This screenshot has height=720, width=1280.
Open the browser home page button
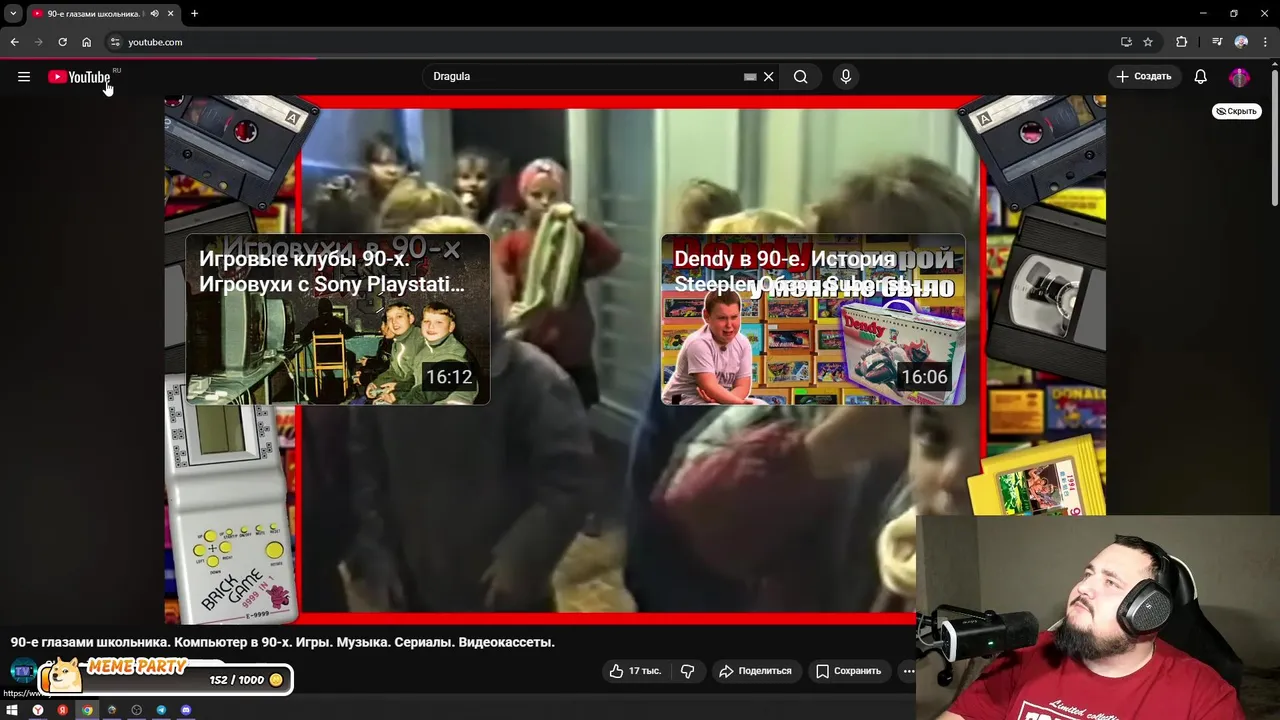coord(86,42)
